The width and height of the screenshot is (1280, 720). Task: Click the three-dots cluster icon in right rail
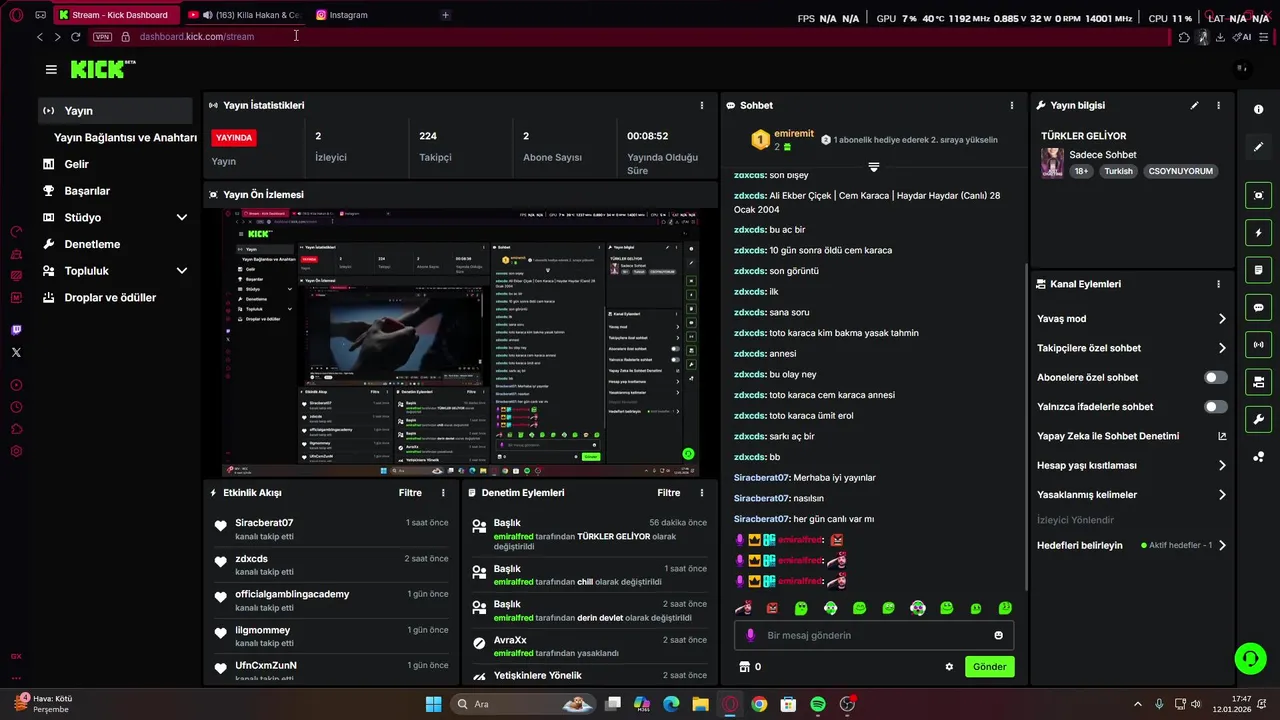coord(1259,457)
